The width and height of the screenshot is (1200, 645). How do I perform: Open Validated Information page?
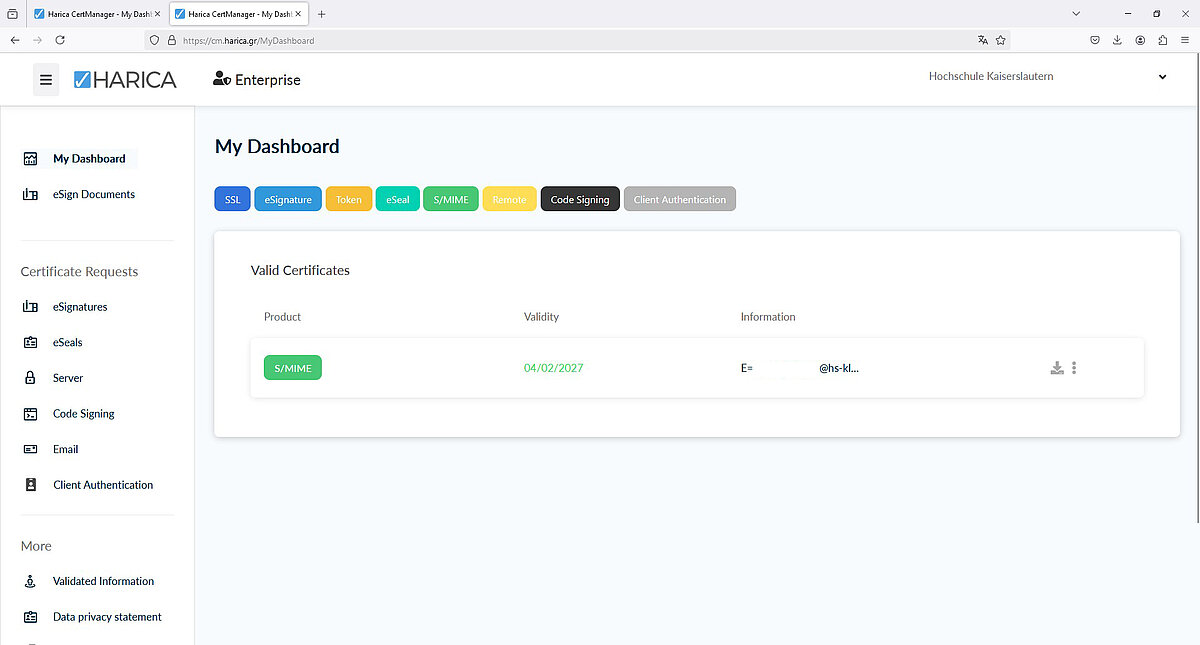pos(103,581)
